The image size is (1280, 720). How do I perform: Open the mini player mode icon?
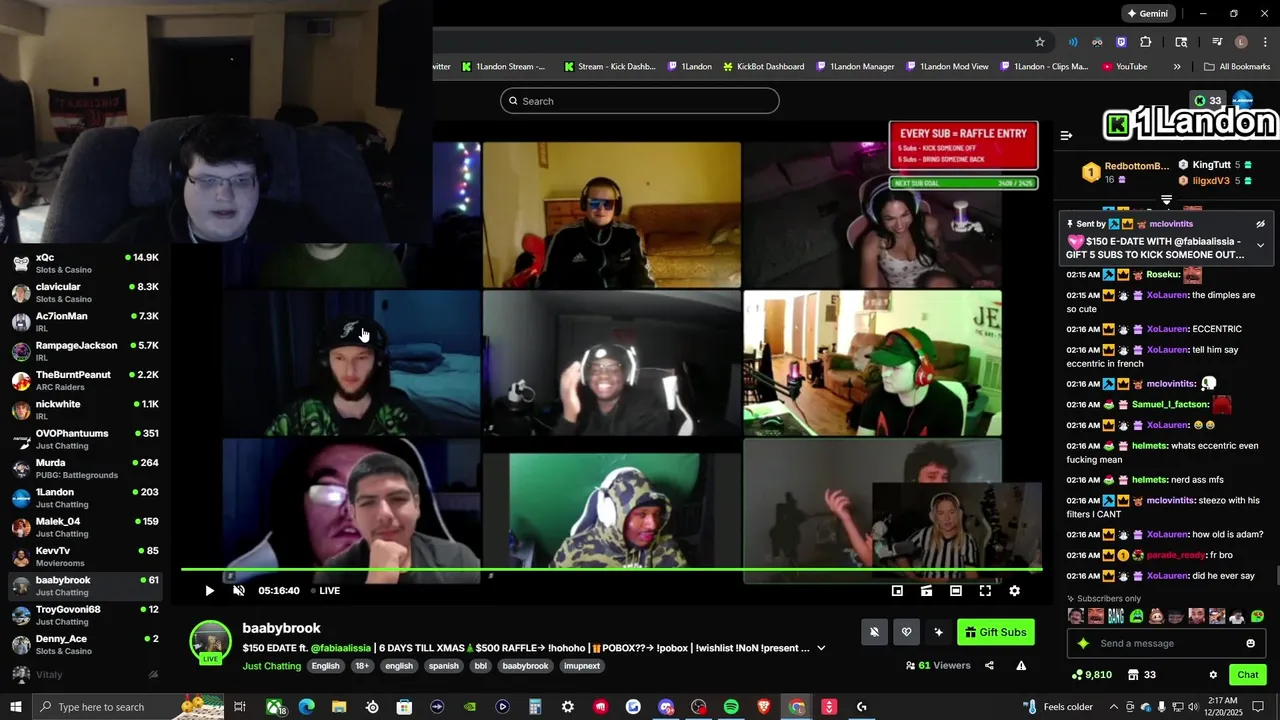pos(897,591)
